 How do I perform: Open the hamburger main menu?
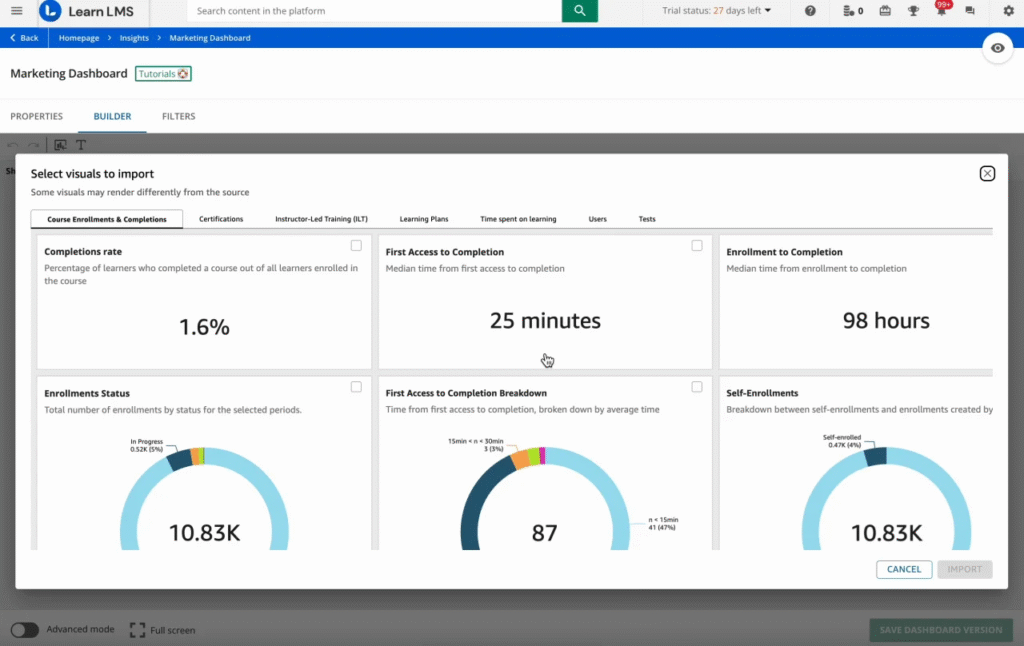pos(16,11)
